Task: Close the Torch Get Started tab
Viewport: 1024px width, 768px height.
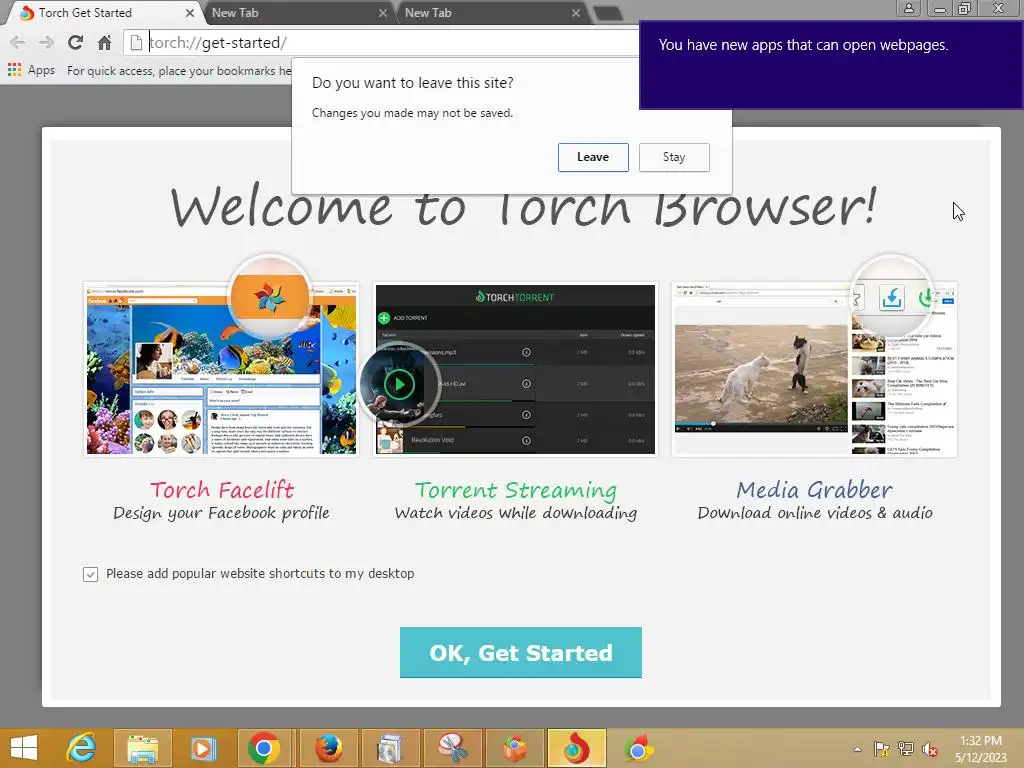Action: coord(189,12)
